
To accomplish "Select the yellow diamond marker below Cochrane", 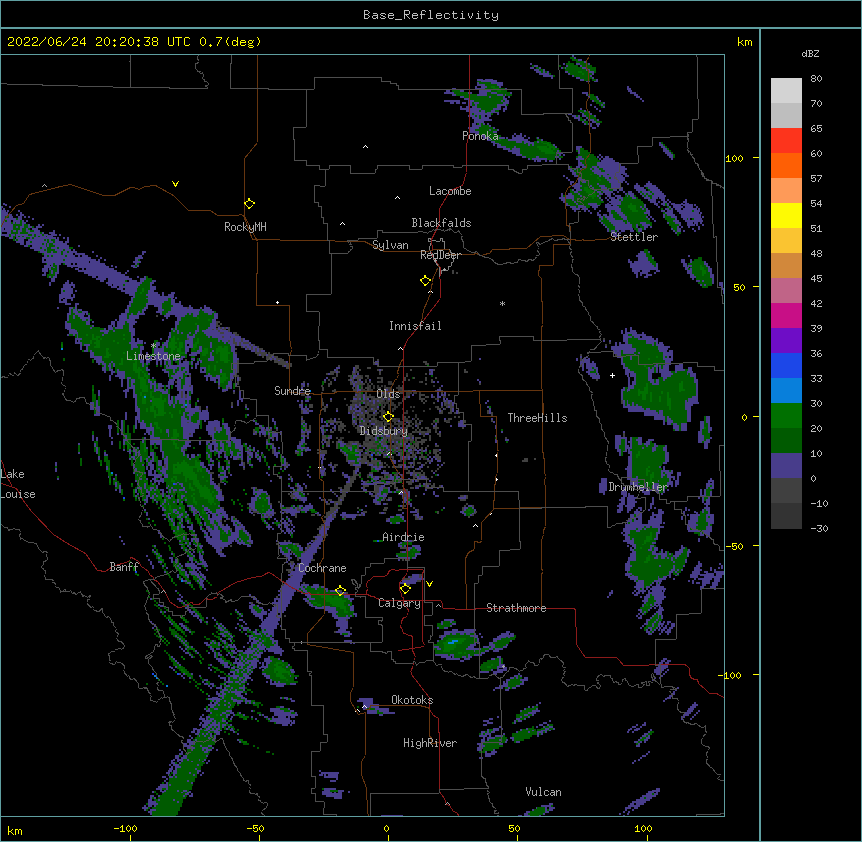I will click(340, 591).
